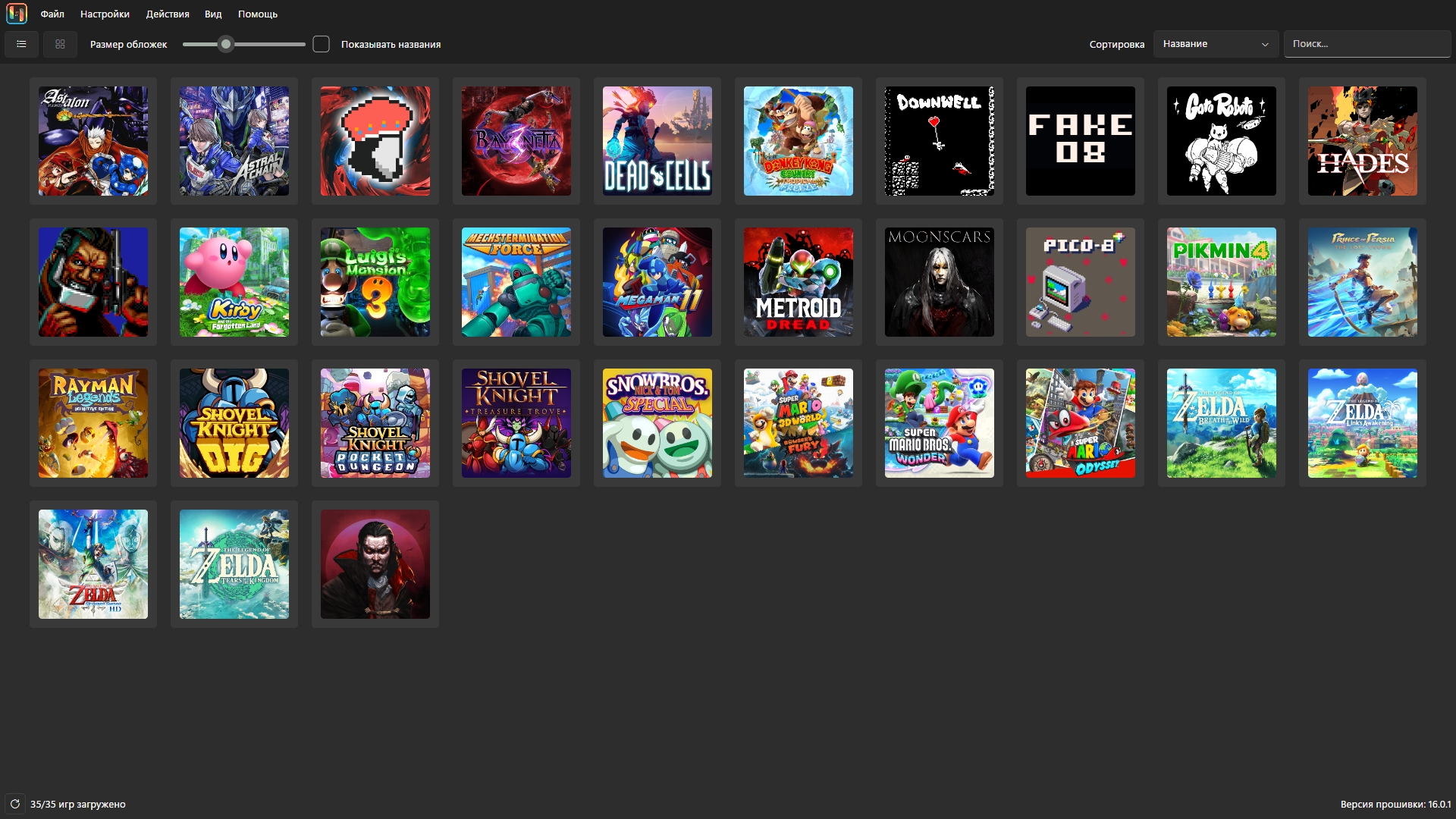Open the Файл menu
The width and height of the screenshot is (1456, 819).
coord(52,14)
